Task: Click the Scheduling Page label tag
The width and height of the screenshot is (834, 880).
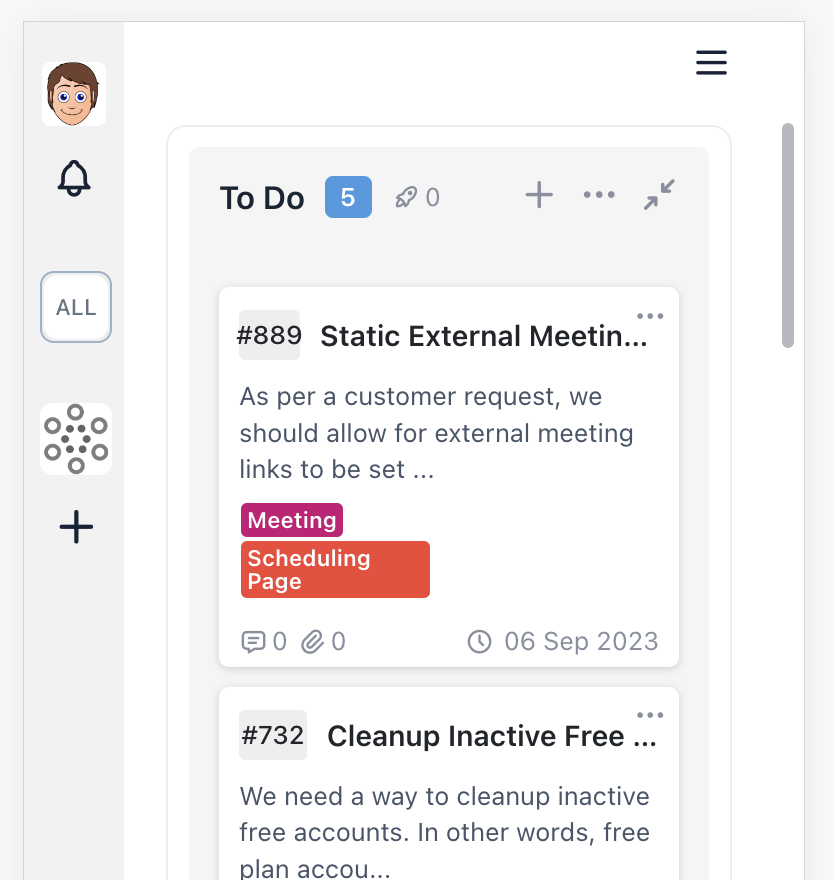Action: pyautogui.click(x=335, y=570)
